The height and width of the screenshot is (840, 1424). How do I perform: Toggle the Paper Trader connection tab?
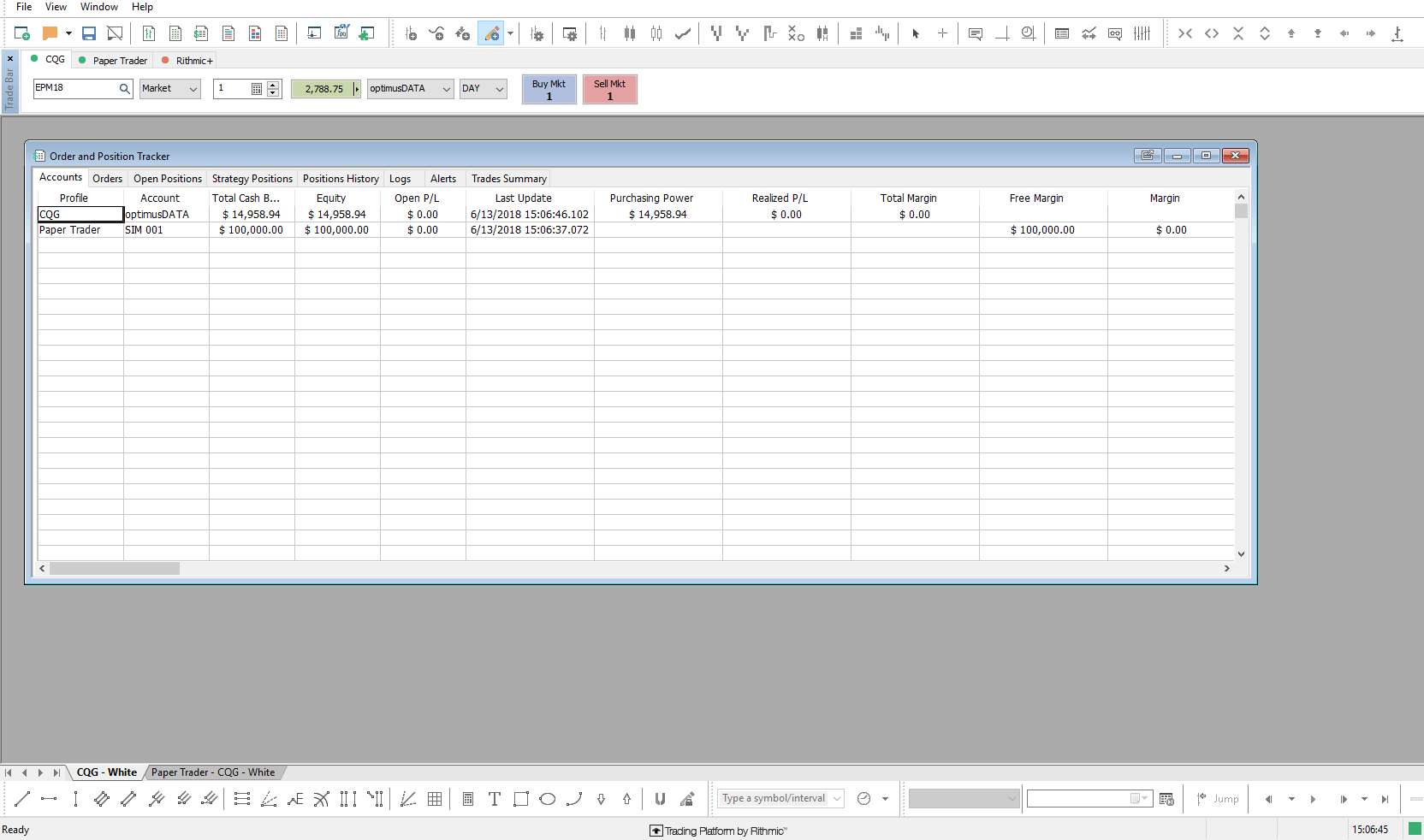click(113, 60)
